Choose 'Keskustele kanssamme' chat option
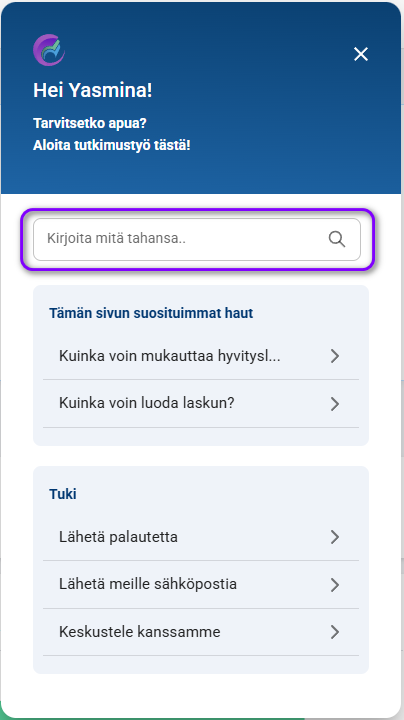This screenshot has height=720, width=404. coord(201,632)
